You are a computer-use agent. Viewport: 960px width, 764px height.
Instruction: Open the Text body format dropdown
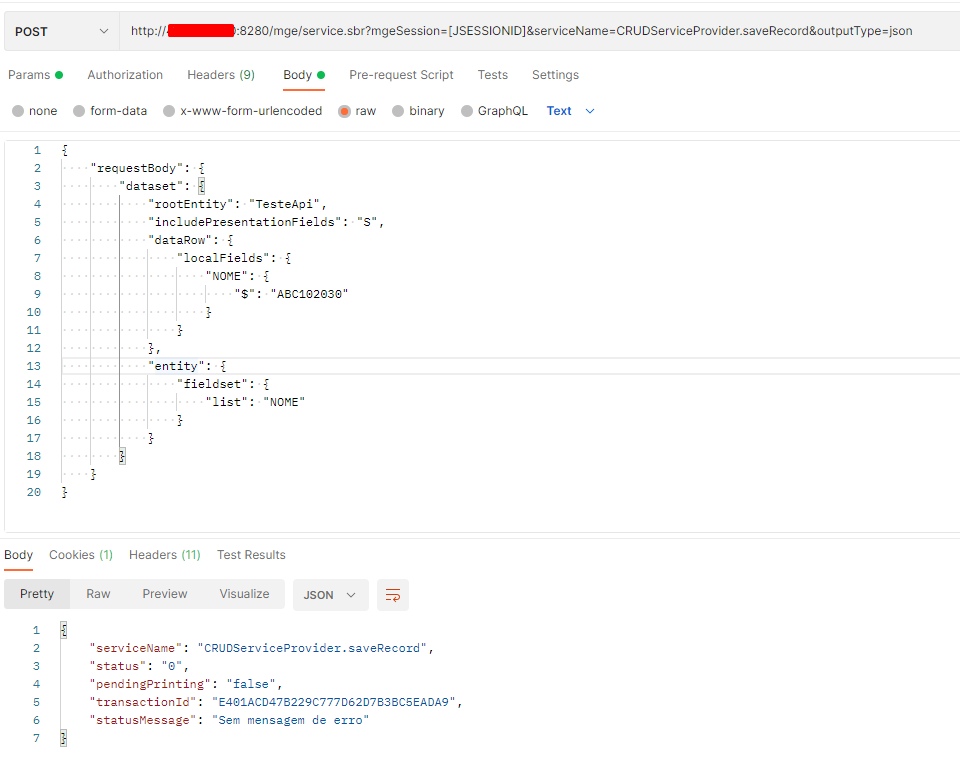pos(570,111)
